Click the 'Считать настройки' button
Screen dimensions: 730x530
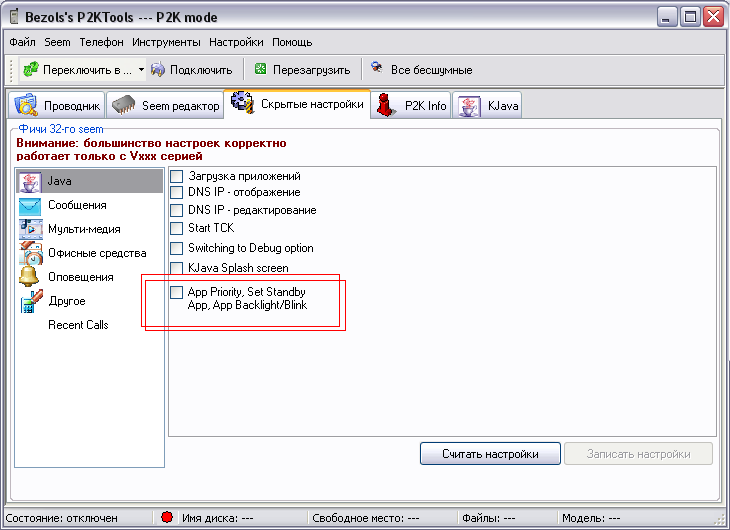coord(490,454)
